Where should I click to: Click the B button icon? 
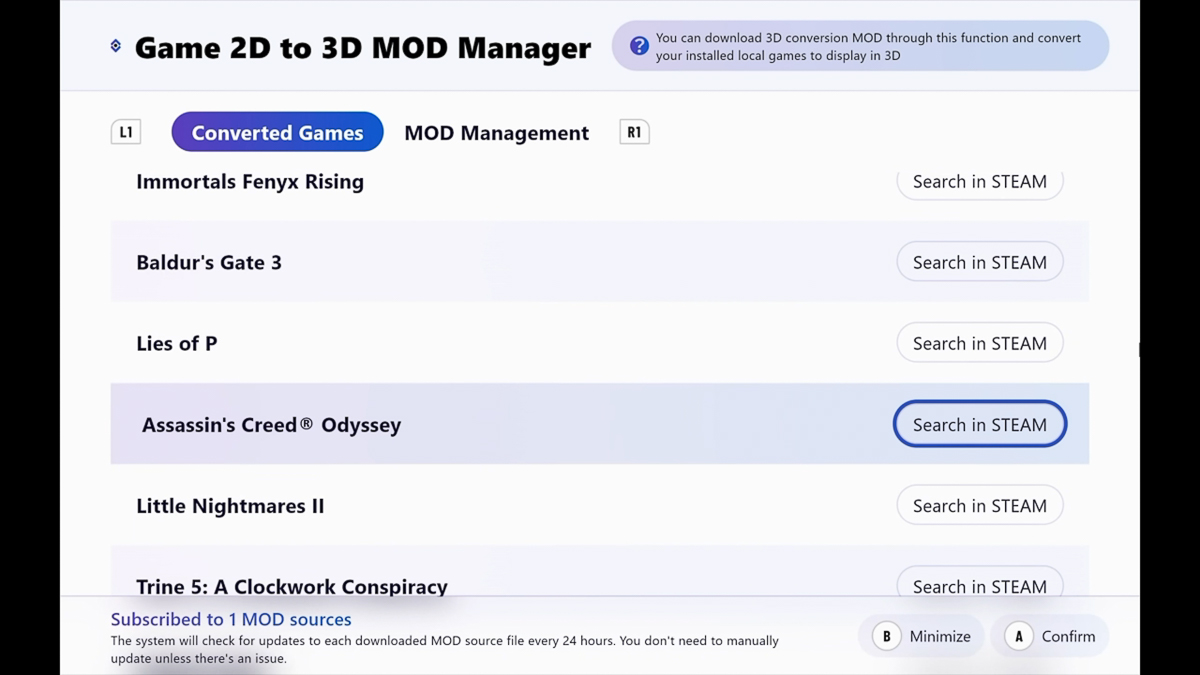pyautogui.click(x=886, y=636)
